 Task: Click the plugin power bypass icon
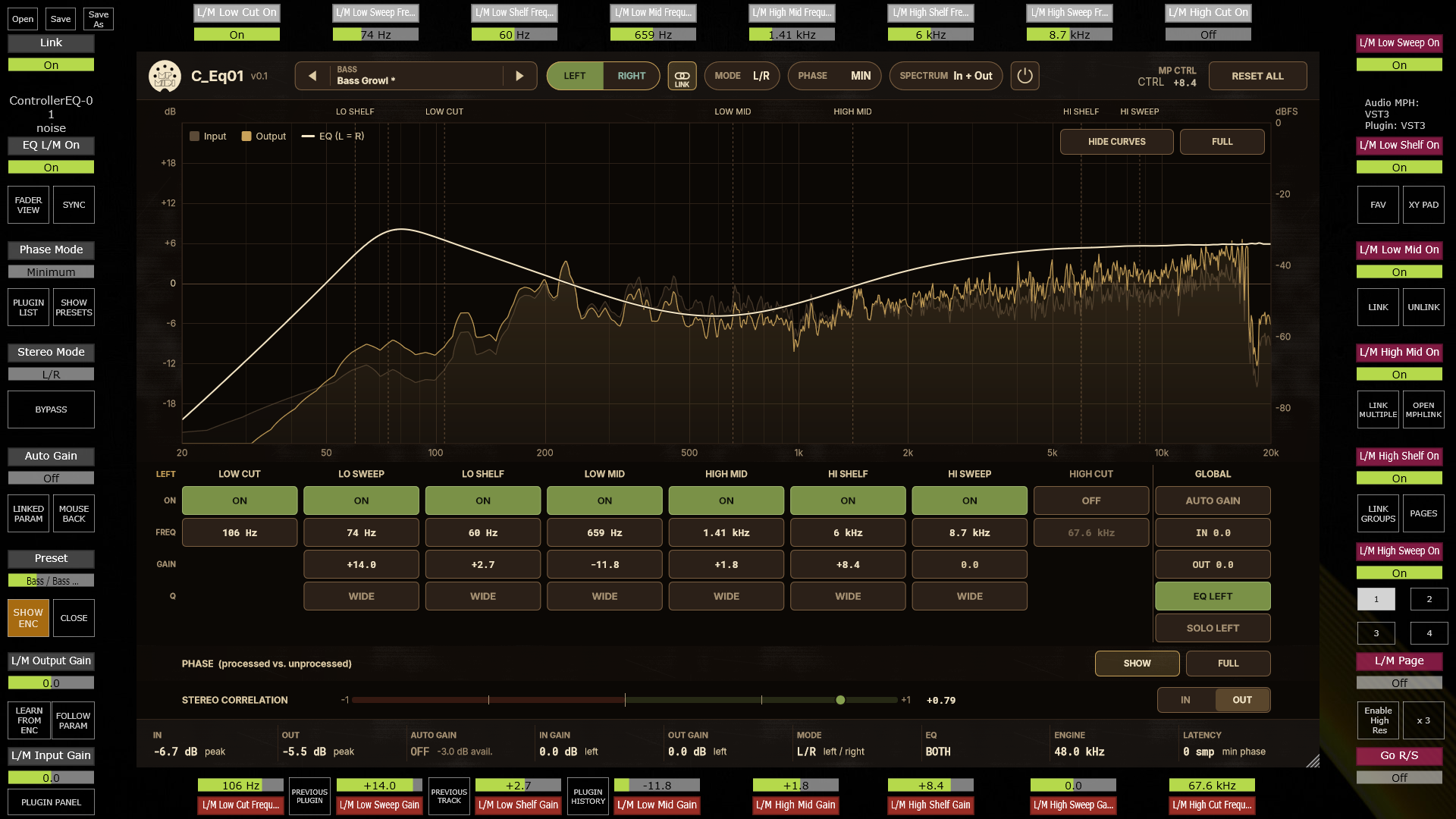tap(1025, 76)
